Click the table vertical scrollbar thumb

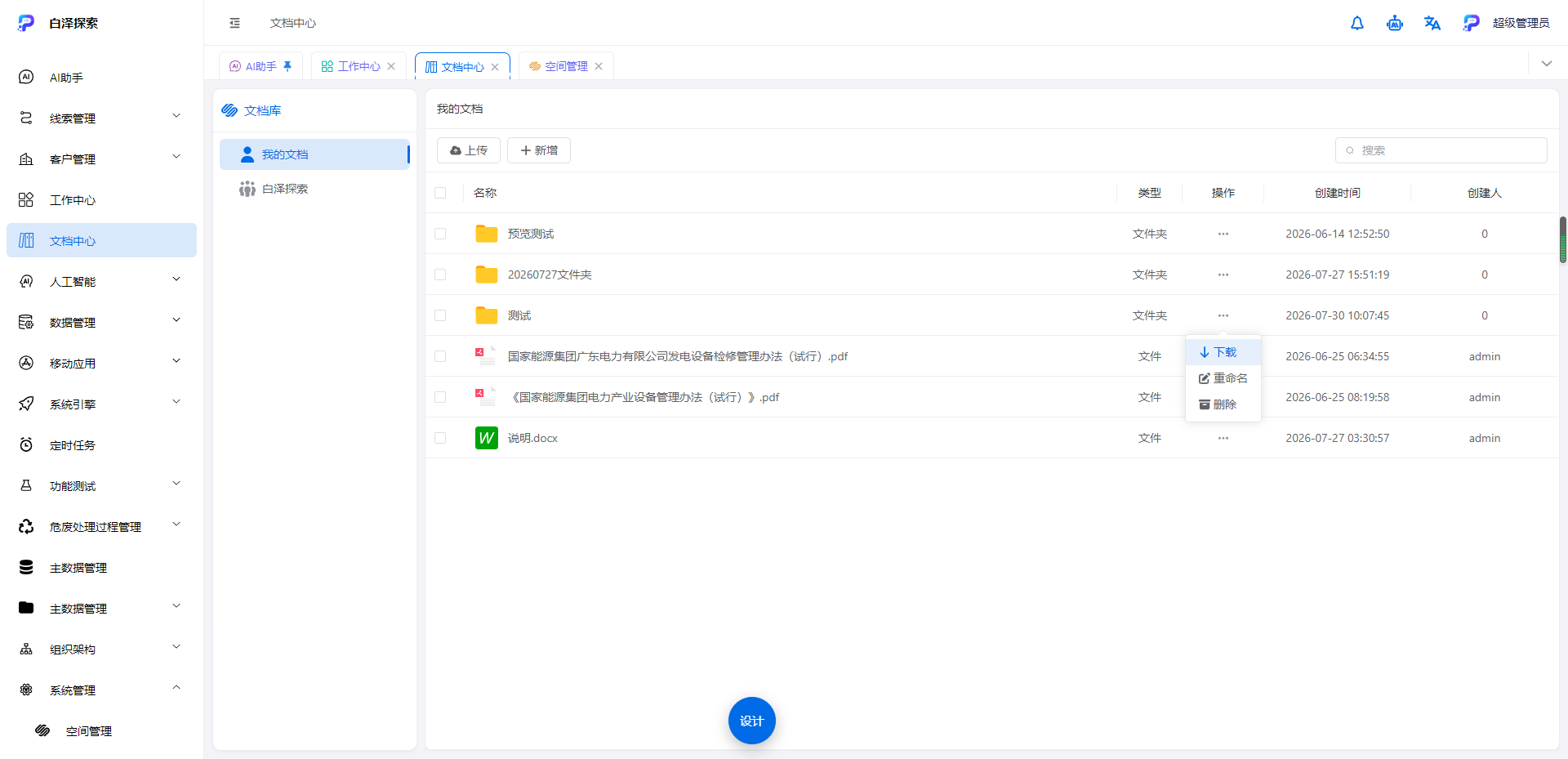pyautogui.click(x=1563, y=239)
